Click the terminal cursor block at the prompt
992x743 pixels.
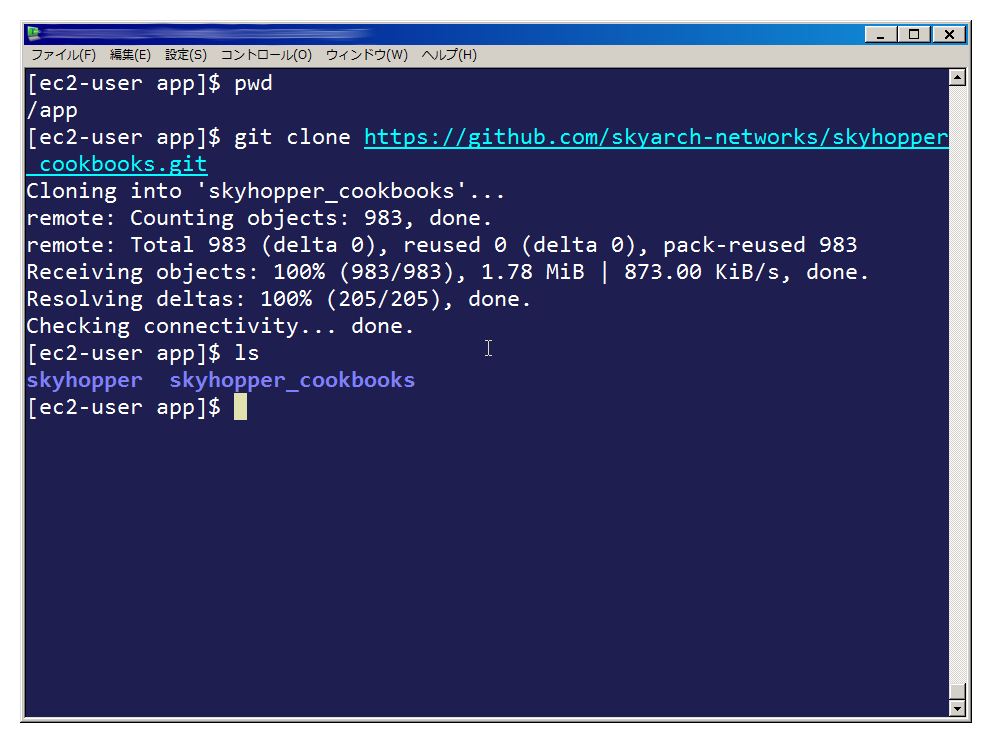click(x=240, y=407)
